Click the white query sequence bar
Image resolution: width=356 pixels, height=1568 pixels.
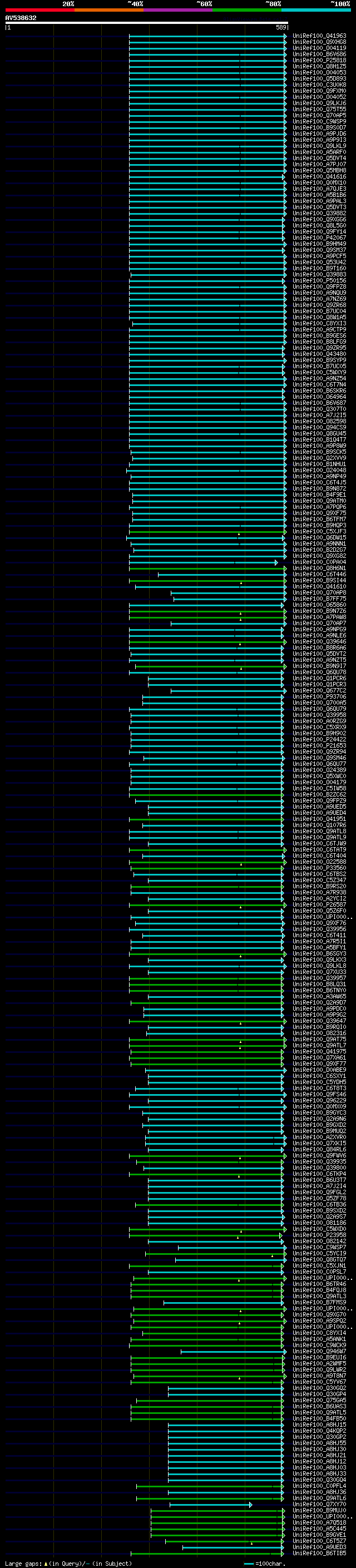tap(147, 23)
